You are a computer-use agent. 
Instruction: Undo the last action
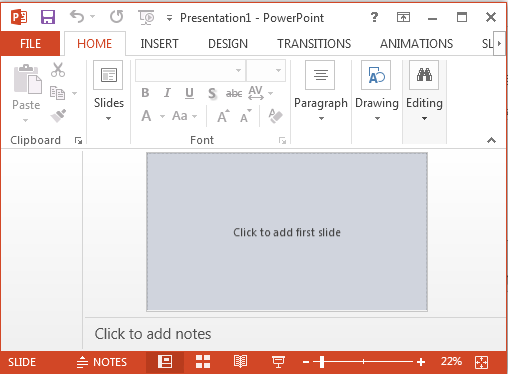pos(77,17)
